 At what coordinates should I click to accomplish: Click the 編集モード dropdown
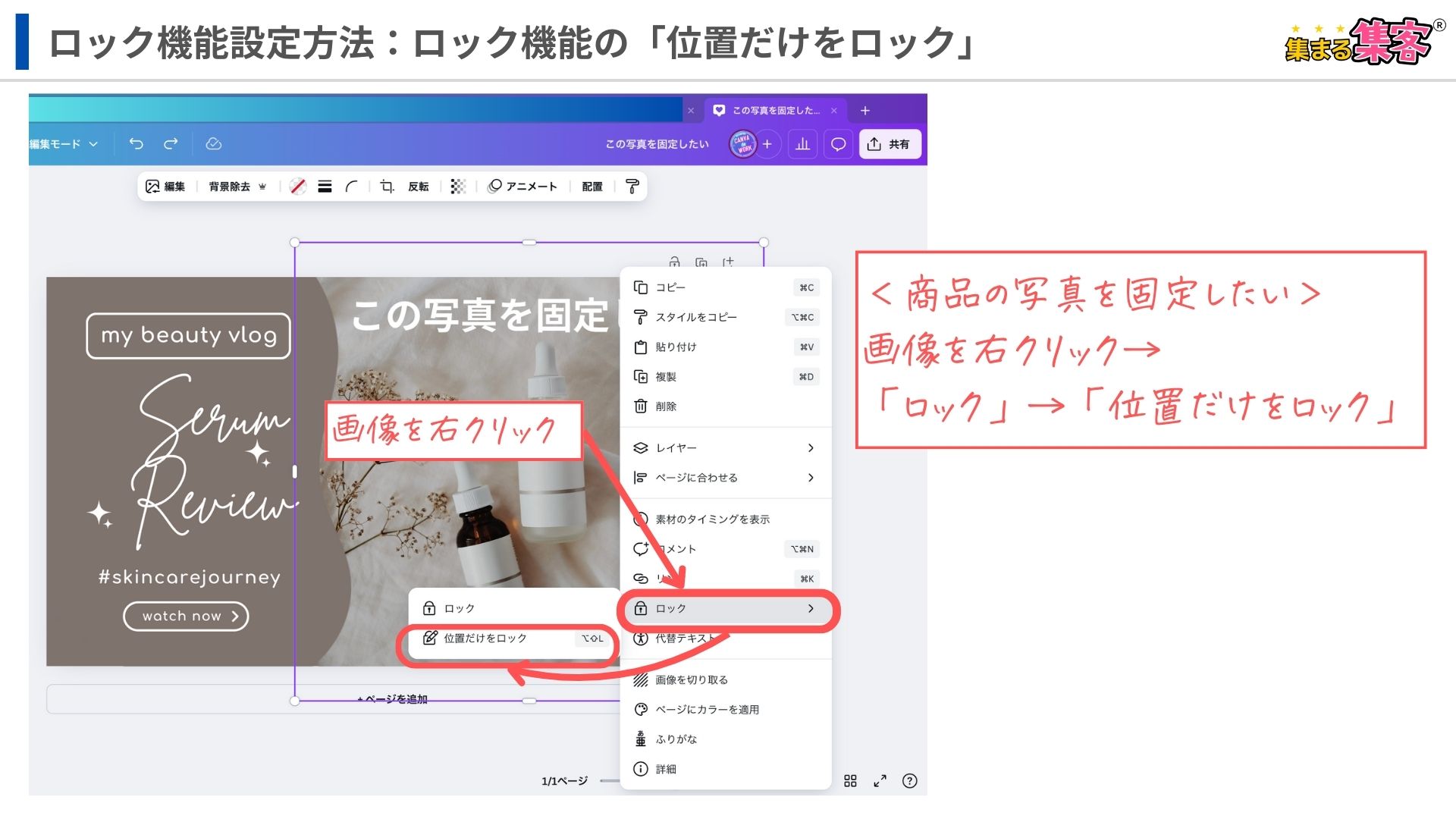coord(62,144)
